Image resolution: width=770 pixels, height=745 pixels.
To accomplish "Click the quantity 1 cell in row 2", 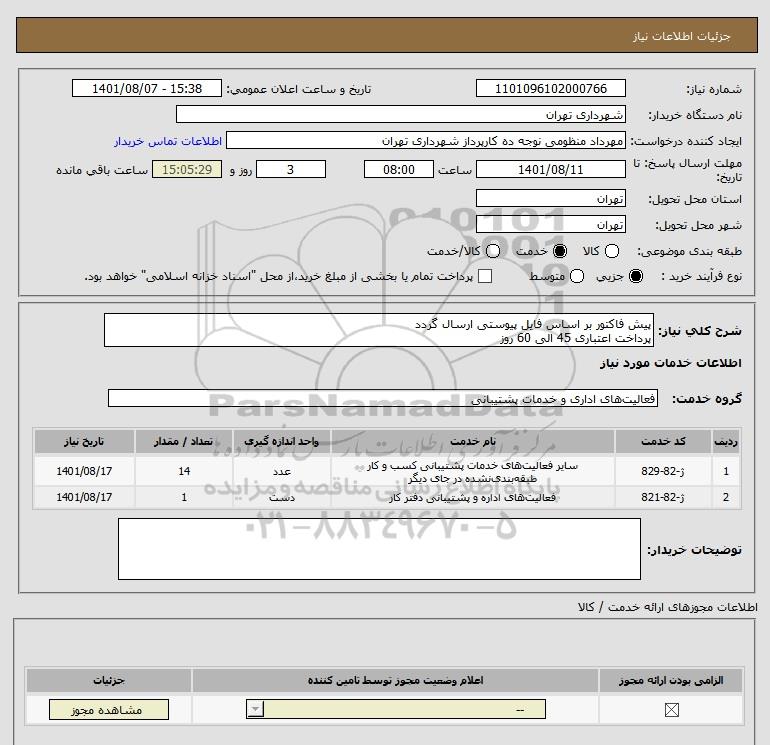I will [x=184, y=497].
